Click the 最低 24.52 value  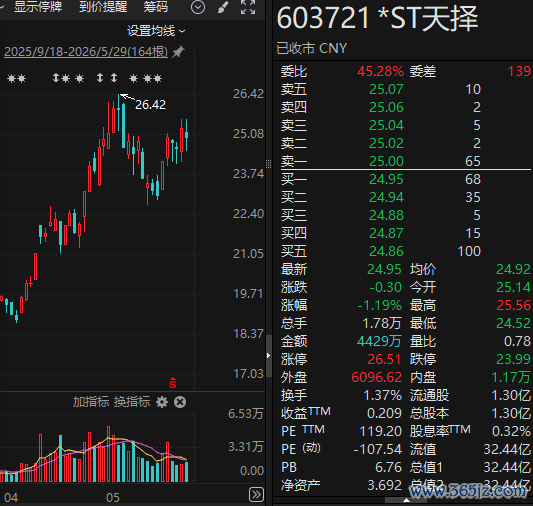point(513,323)
